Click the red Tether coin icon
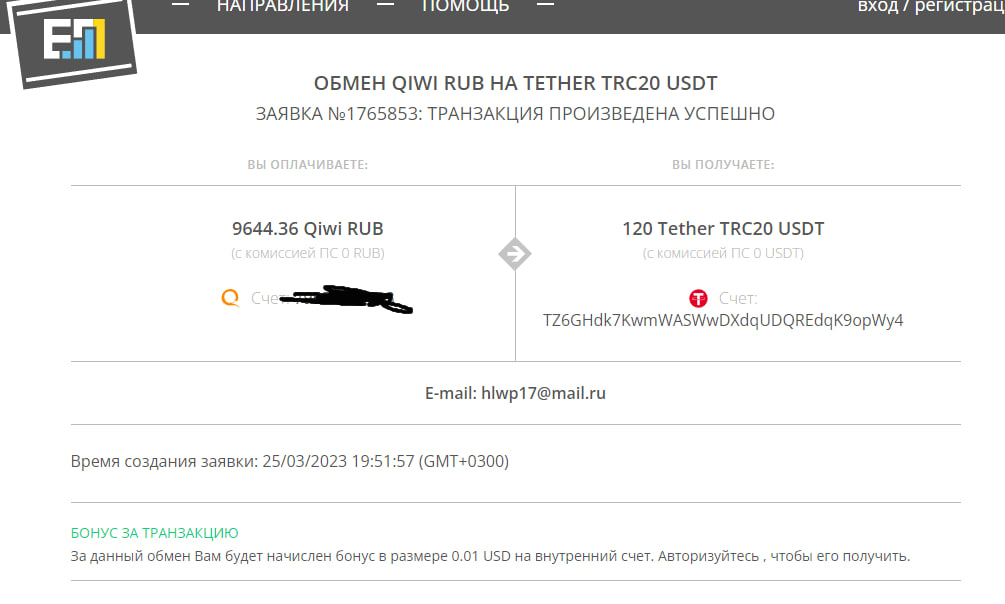The height and width of the screenshot is (604, 1005). click(x=698, y=298)
